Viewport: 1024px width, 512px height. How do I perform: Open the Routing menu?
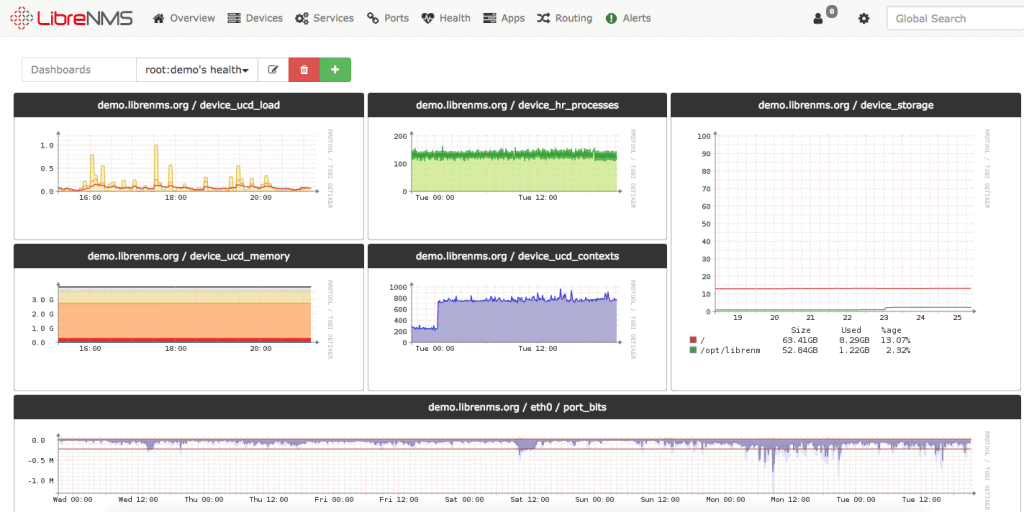pos(564,18)
